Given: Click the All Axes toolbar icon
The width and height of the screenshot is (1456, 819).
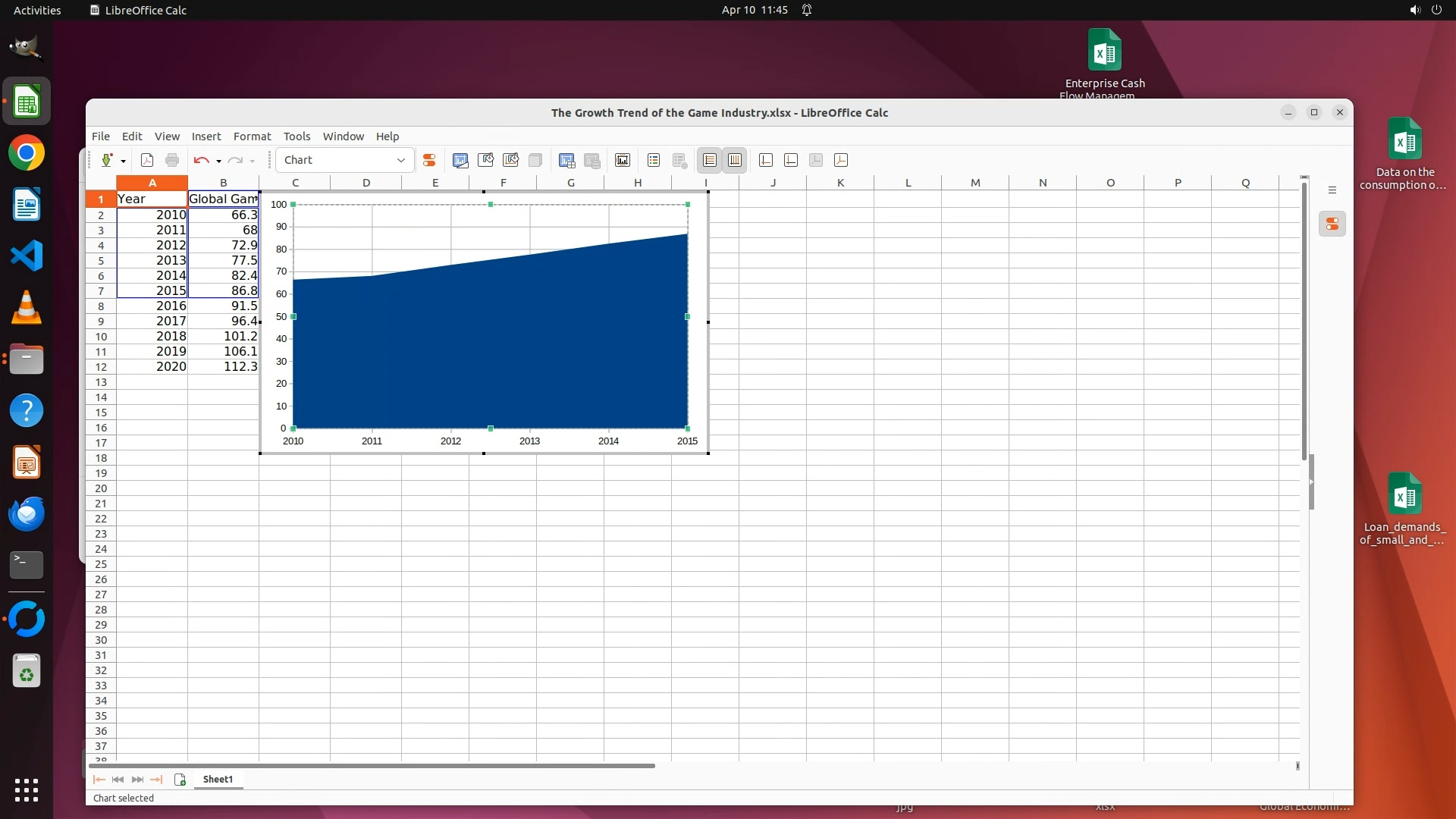Looking at the screenshot, I should pyautogui.click(x=841, y=160).
